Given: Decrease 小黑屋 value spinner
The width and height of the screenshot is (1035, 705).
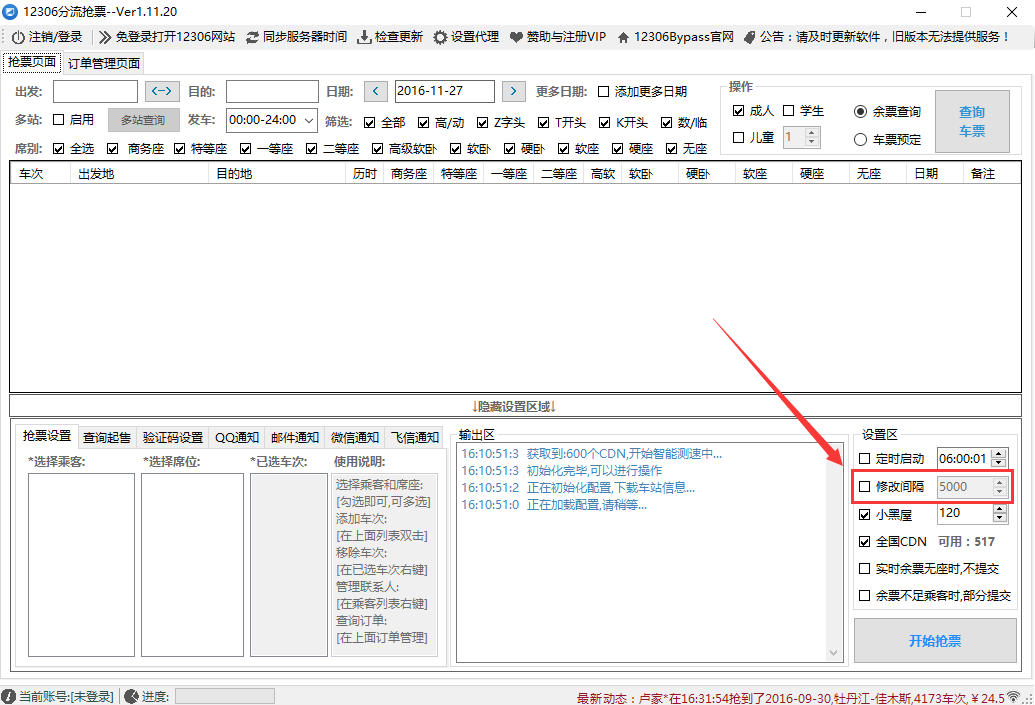Looking at the screenshot, I should 1000,518.
